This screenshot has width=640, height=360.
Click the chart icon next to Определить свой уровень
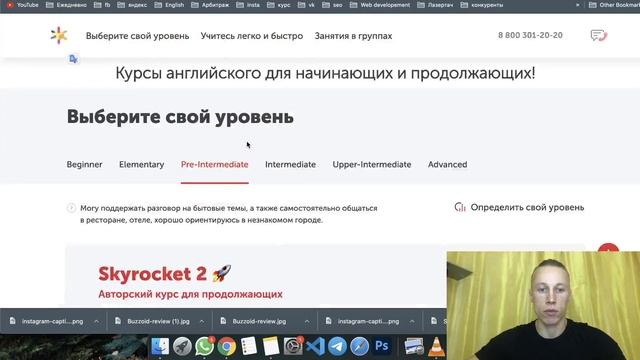[x=460, y=207]
